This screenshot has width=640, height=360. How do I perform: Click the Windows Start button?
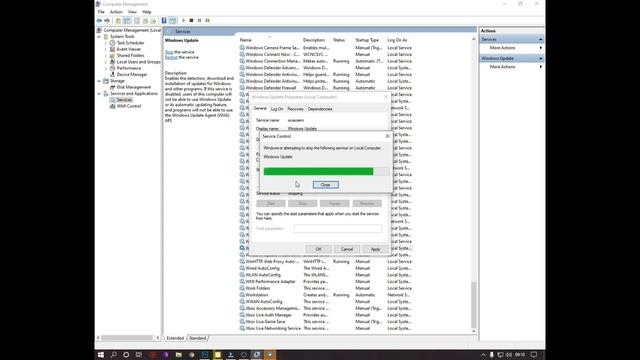(101, 355)
